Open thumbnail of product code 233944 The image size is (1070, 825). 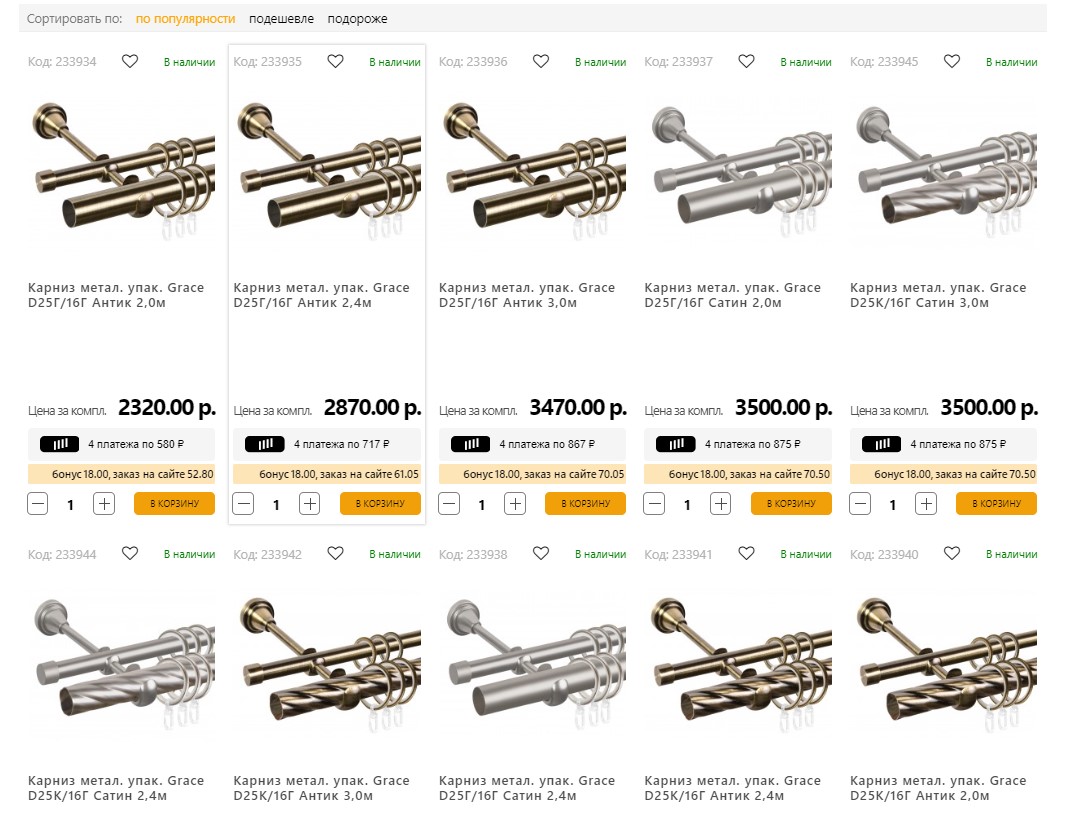point(121,663)
